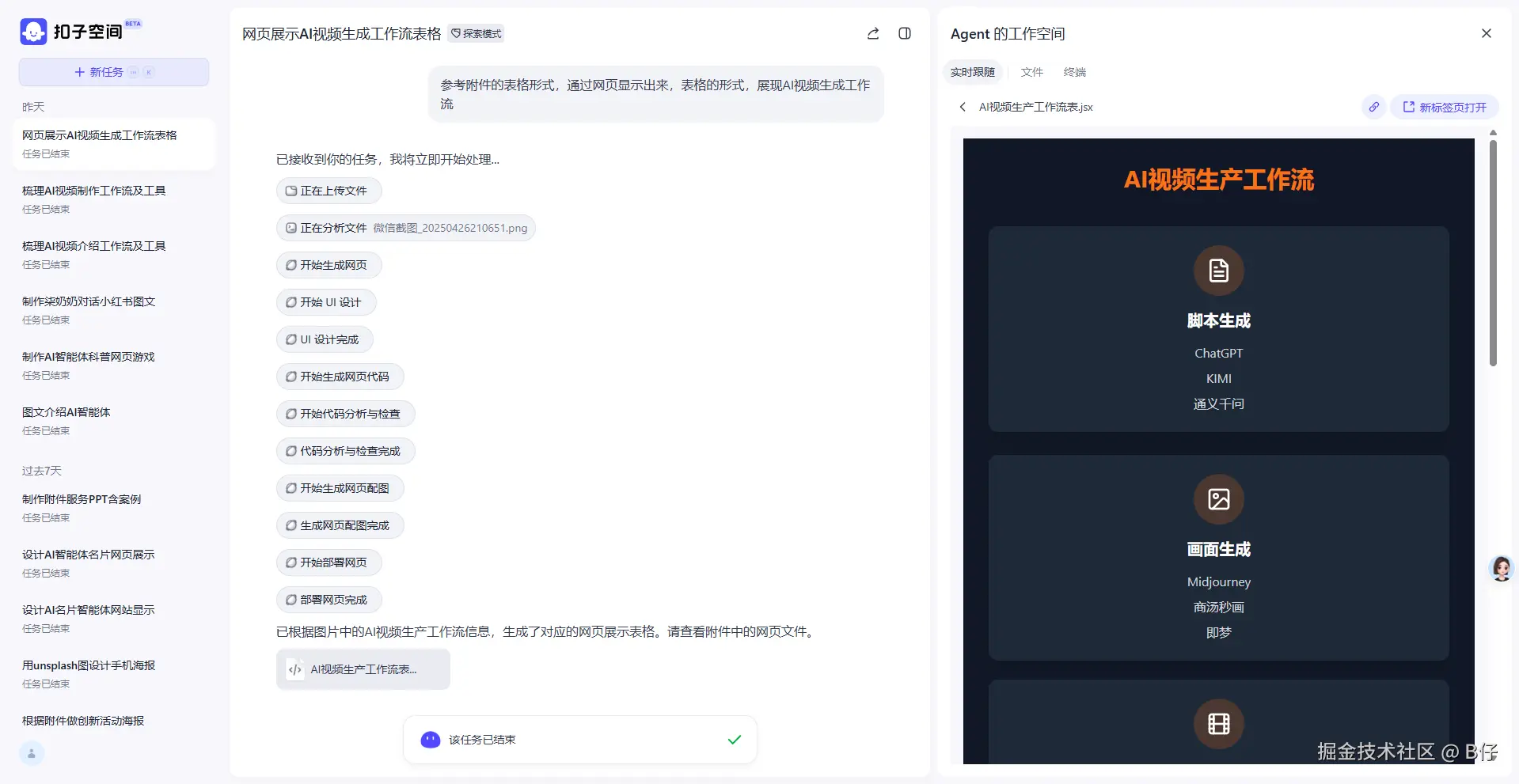
Task: Click the AI视频生产工作流表.jsx file name
Action: click(x=1035, y=107)
